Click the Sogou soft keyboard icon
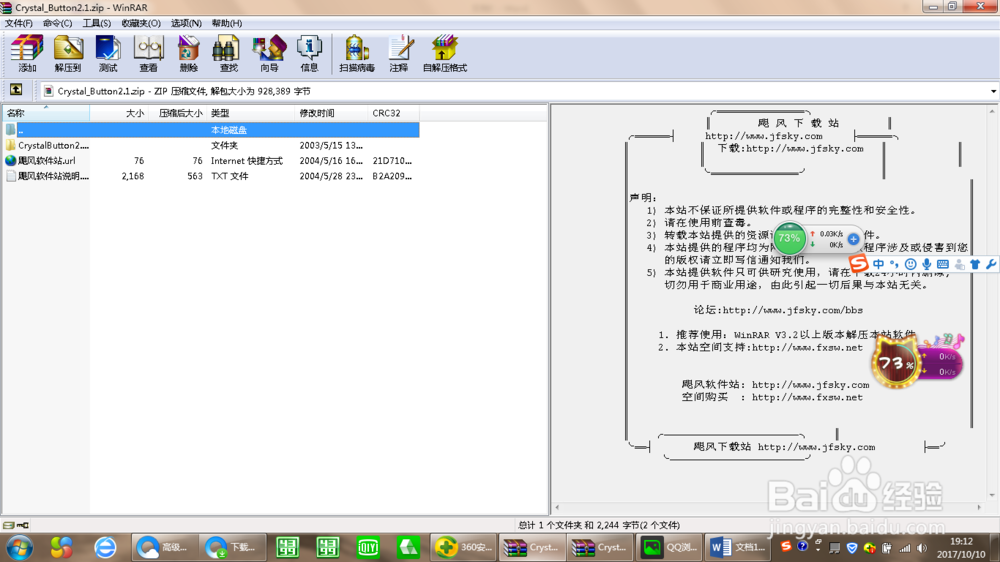The width and height of the screenshot is (1000, 562). (943, 264)
